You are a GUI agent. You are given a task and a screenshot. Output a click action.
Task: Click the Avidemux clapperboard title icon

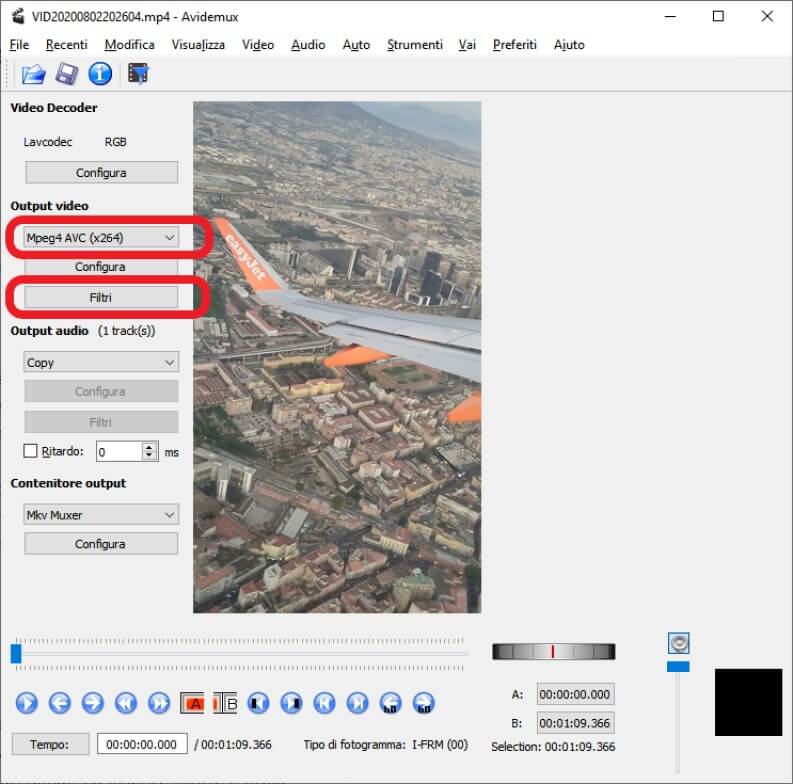click(x=18, y=16)
